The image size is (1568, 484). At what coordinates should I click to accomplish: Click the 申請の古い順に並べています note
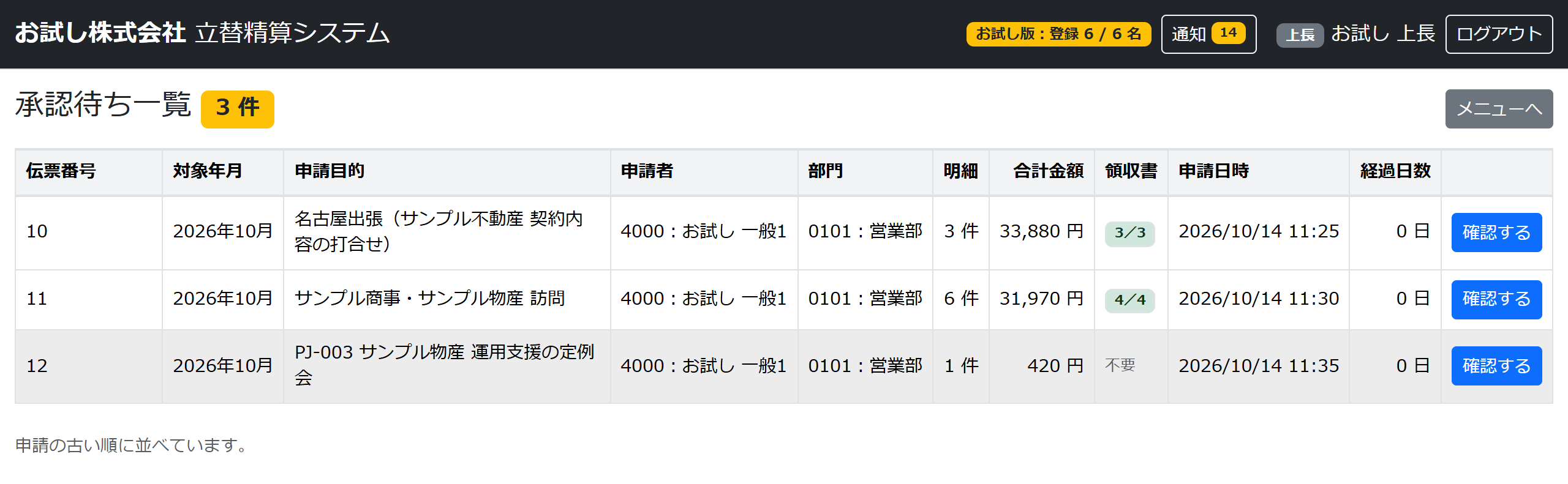[x=132, y=445]
